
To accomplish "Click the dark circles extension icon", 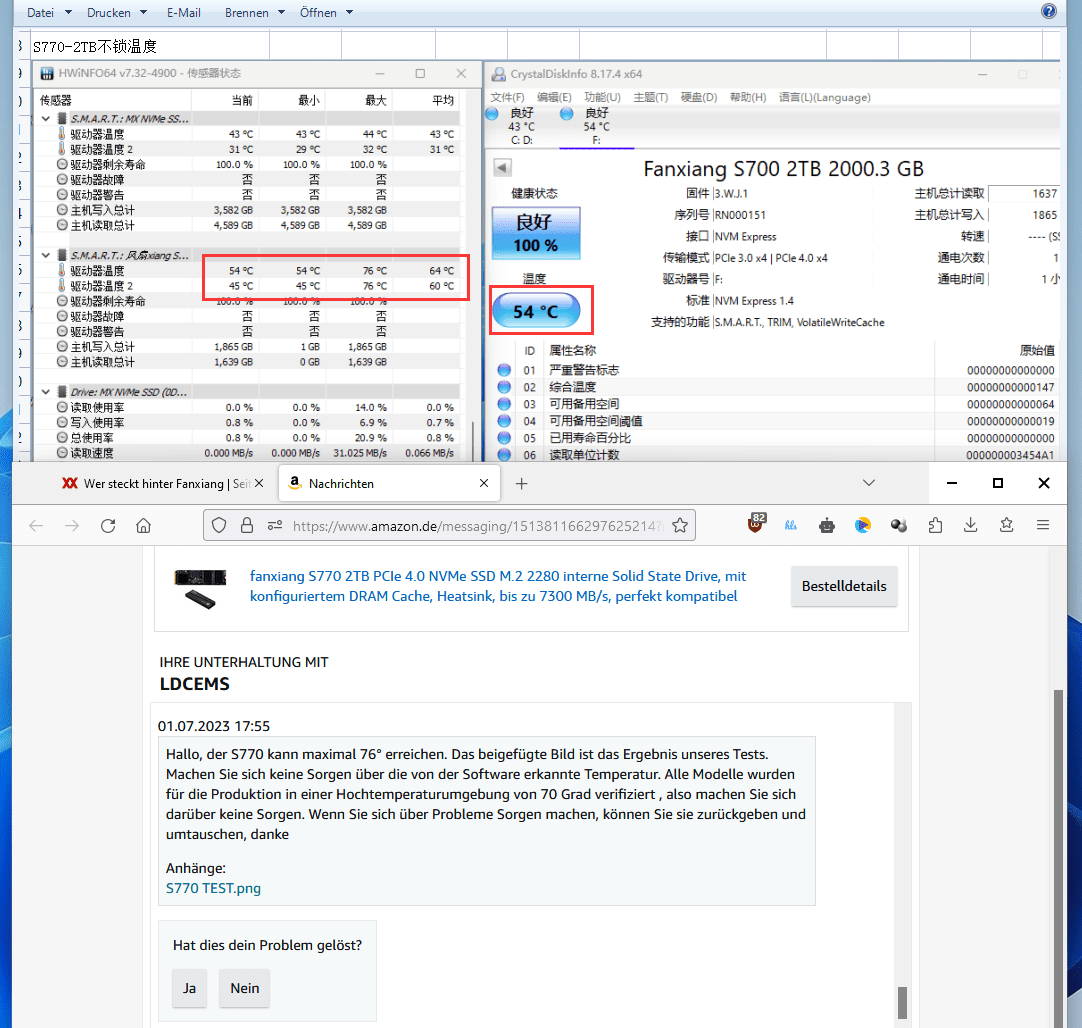I will (898, 526).
